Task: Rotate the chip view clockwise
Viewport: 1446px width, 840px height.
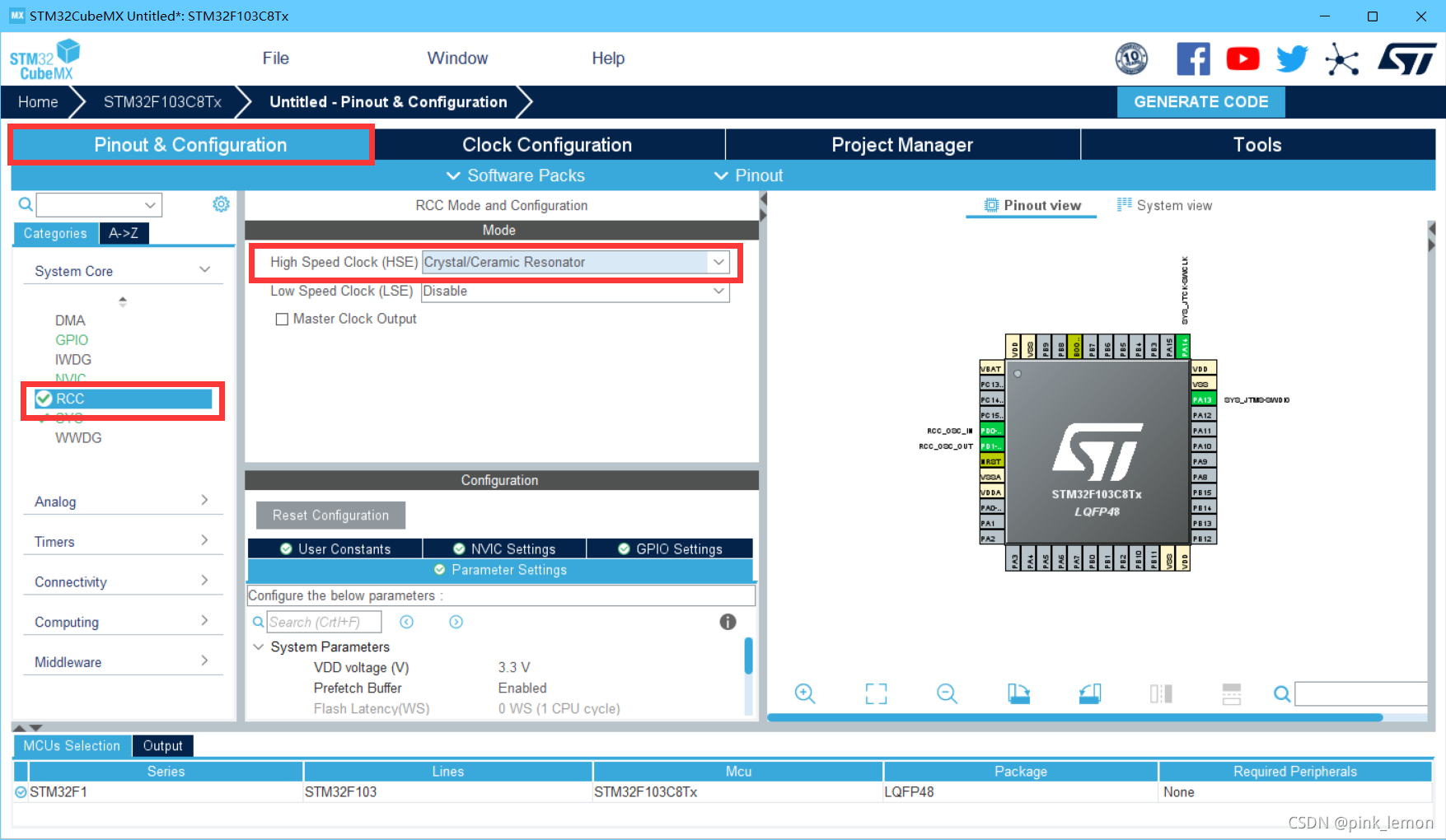Action: [x=1018, y=693]
